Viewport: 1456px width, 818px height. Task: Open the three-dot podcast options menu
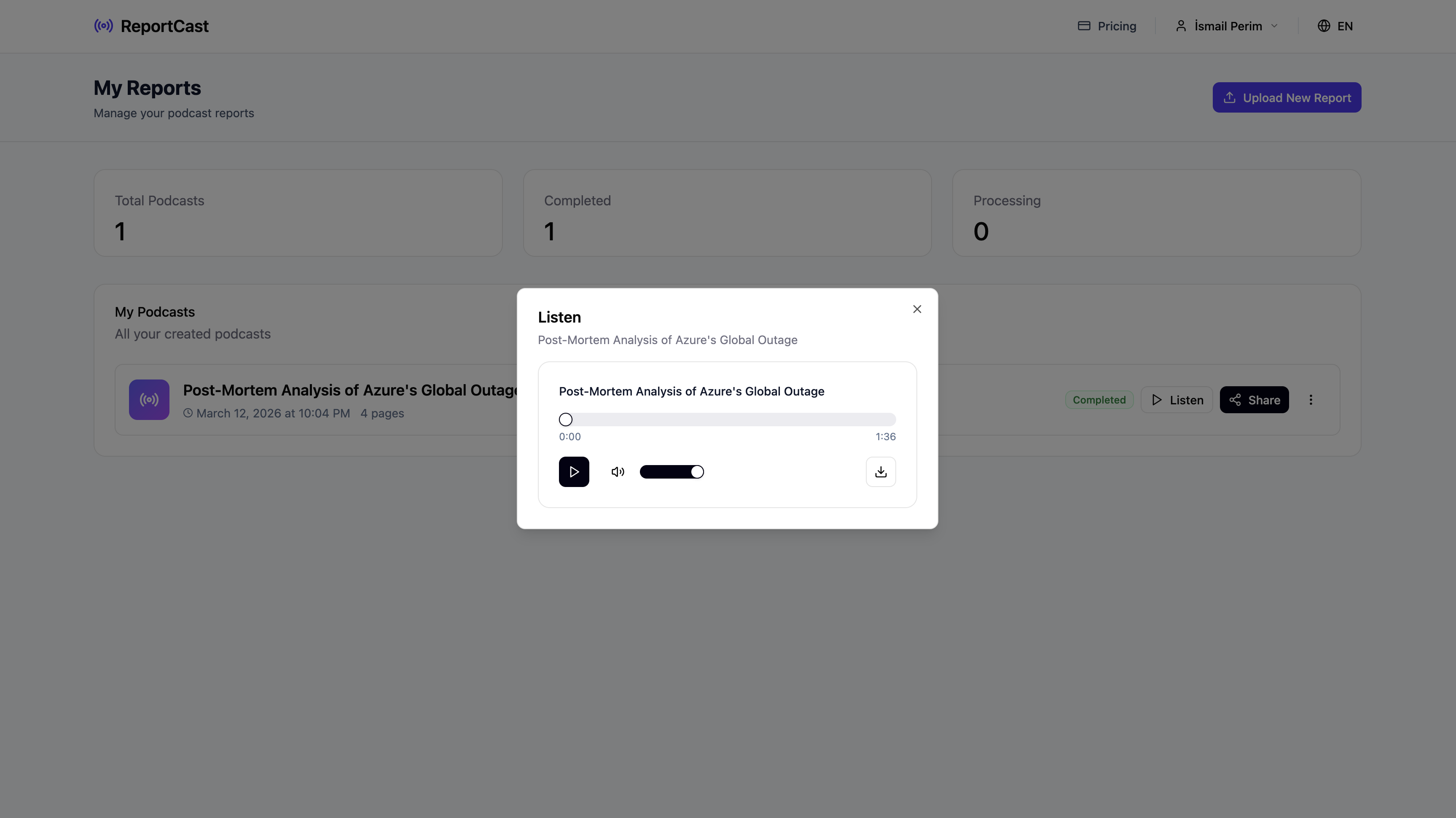pos(1311,400)
